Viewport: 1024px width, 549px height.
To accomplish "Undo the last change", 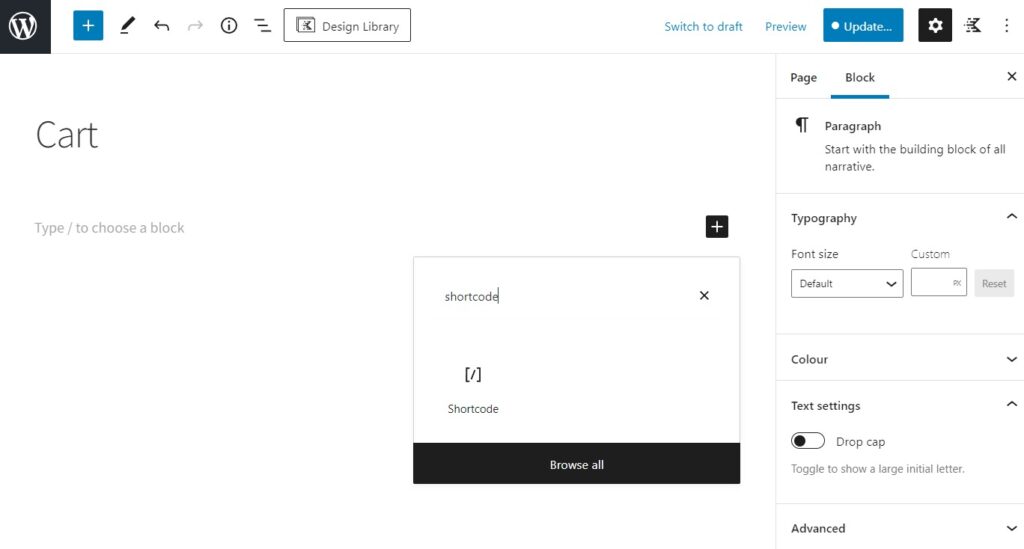I will (x=161, y=26).
